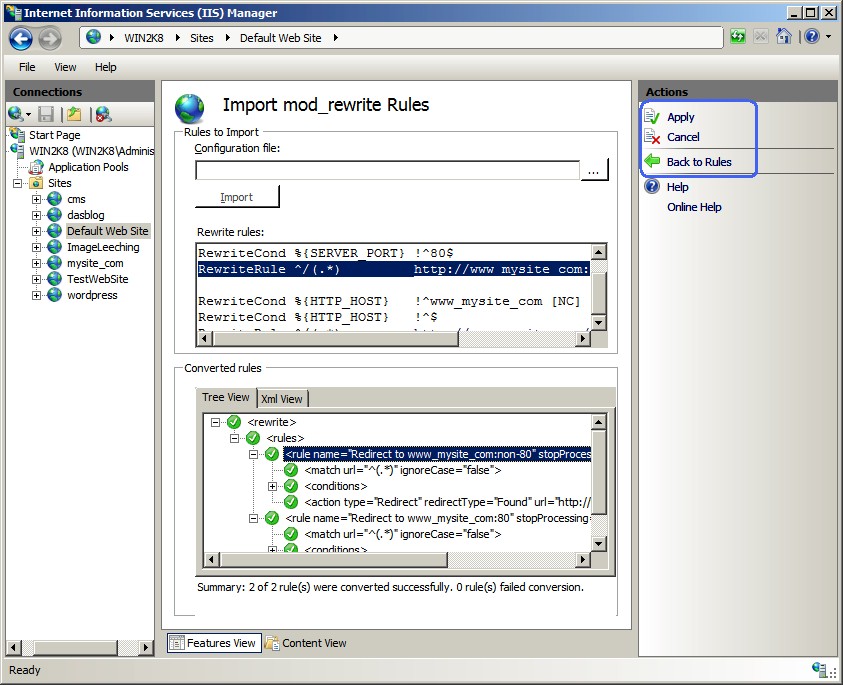Click the Cancel link in Actions
This screenshot has width=843, height=685.
click(683, 137)
